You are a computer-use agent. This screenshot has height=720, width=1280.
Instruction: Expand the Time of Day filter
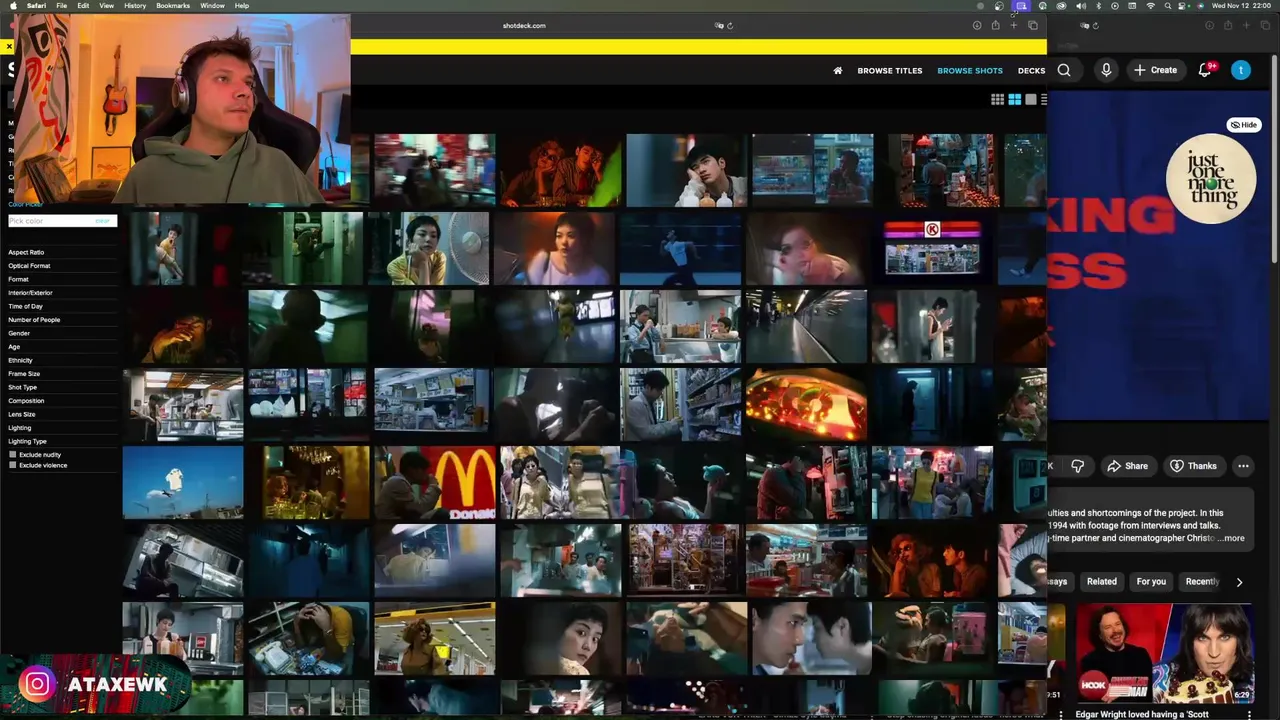pos(25,306)
